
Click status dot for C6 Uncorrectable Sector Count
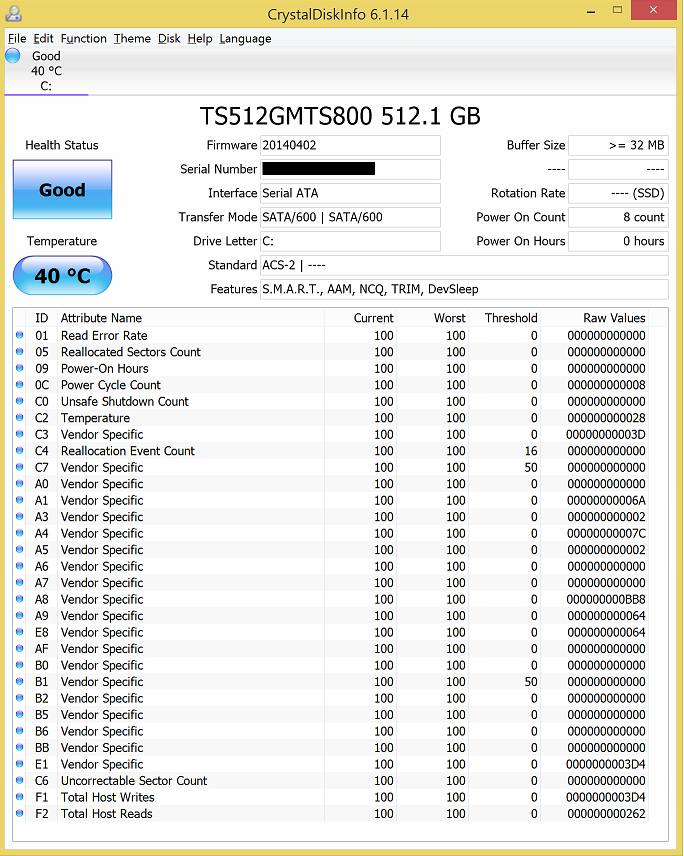pos(20,781)
